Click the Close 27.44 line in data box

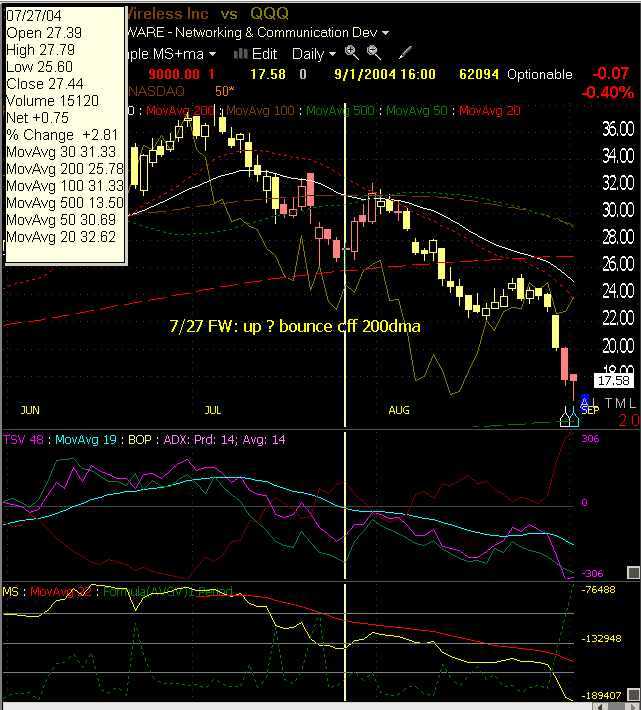45,84
